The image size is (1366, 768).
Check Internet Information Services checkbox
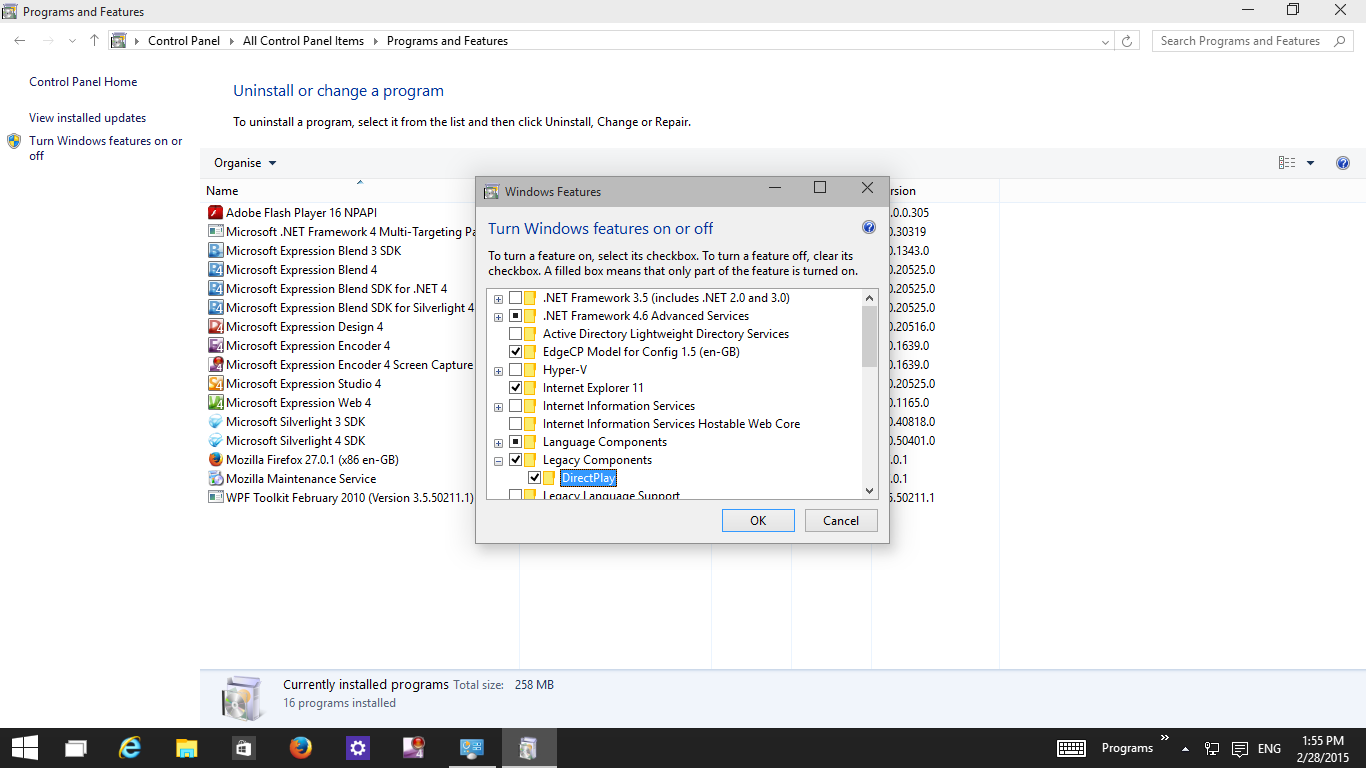coord(515,406)
